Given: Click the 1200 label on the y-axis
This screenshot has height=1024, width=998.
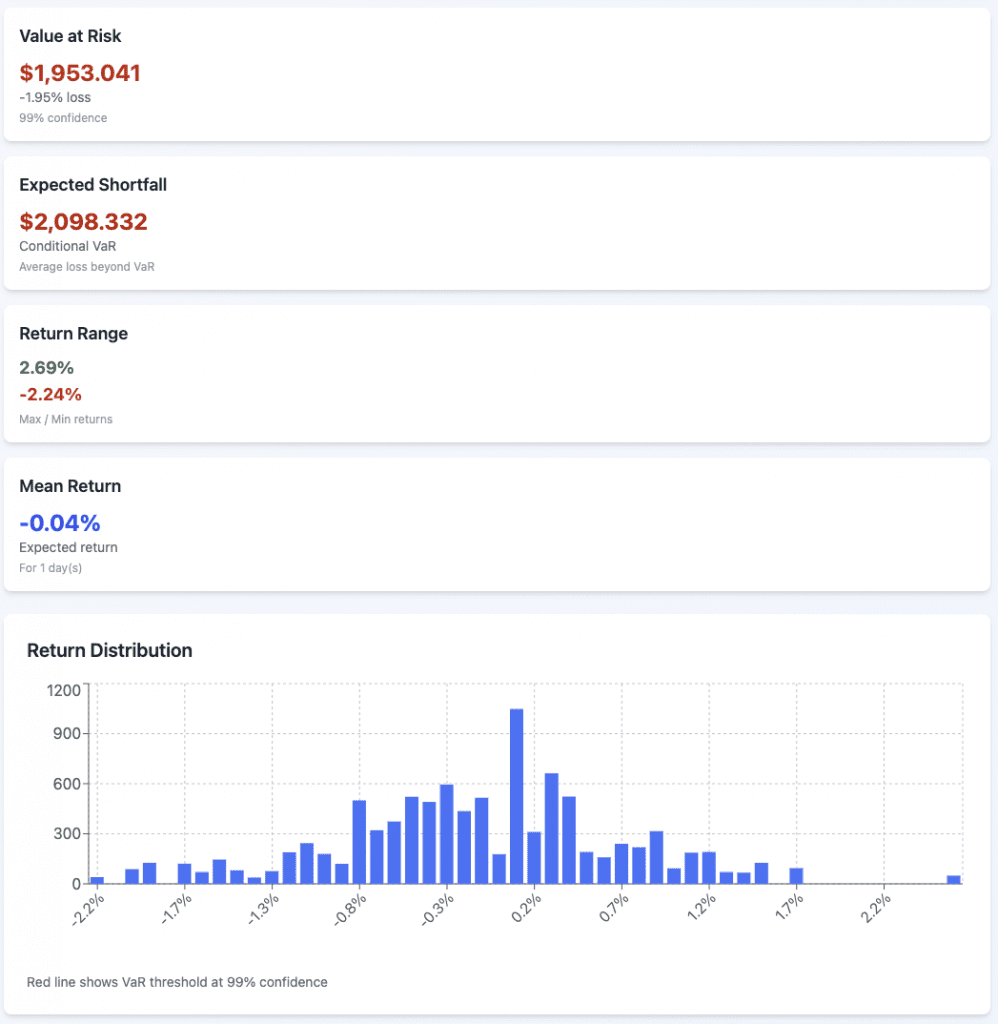Looking at the screenshot, I should pos(63,689).
